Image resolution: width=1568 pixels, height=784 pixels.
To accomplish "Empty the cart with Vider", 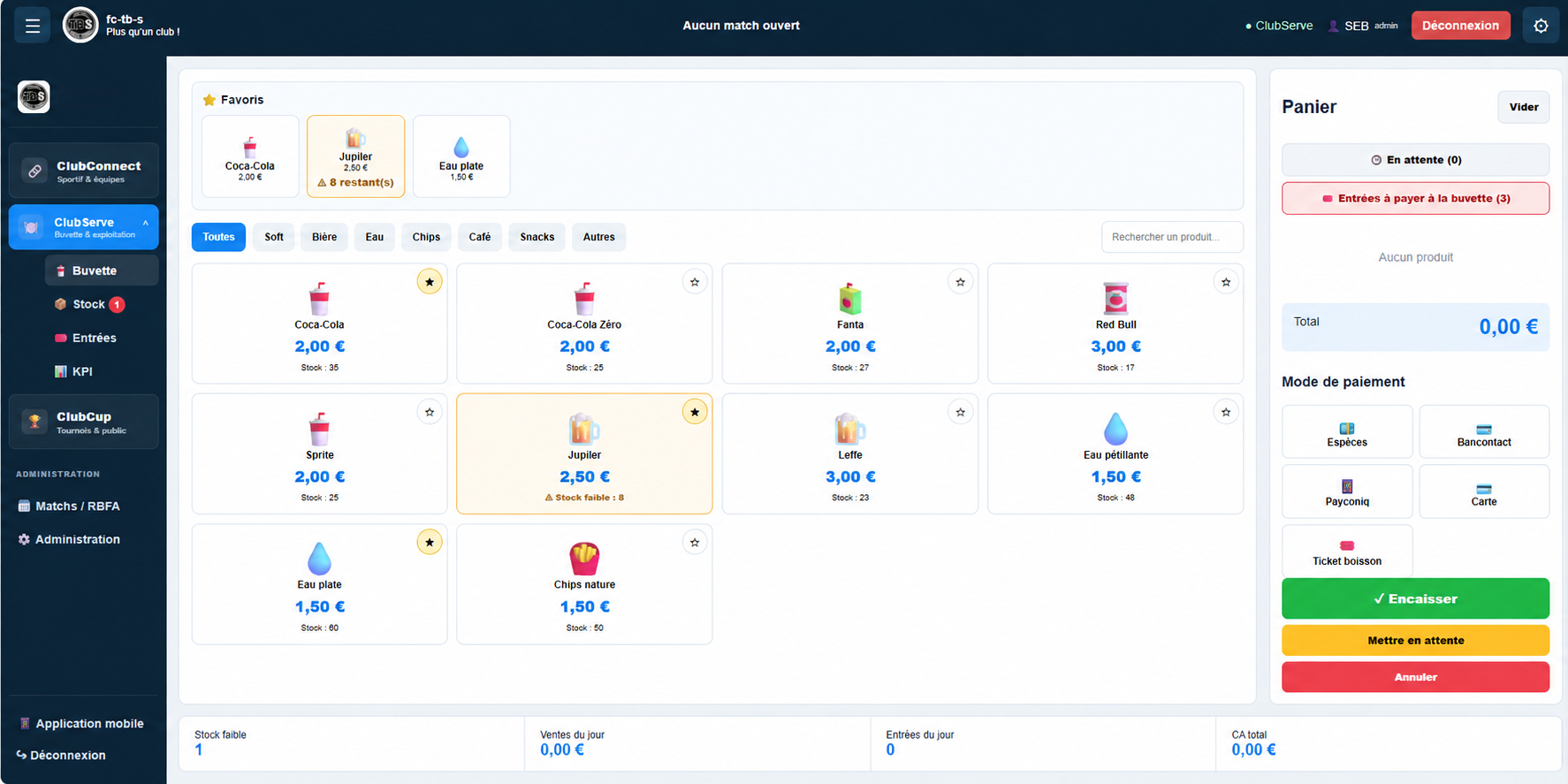I will 1524,107.
